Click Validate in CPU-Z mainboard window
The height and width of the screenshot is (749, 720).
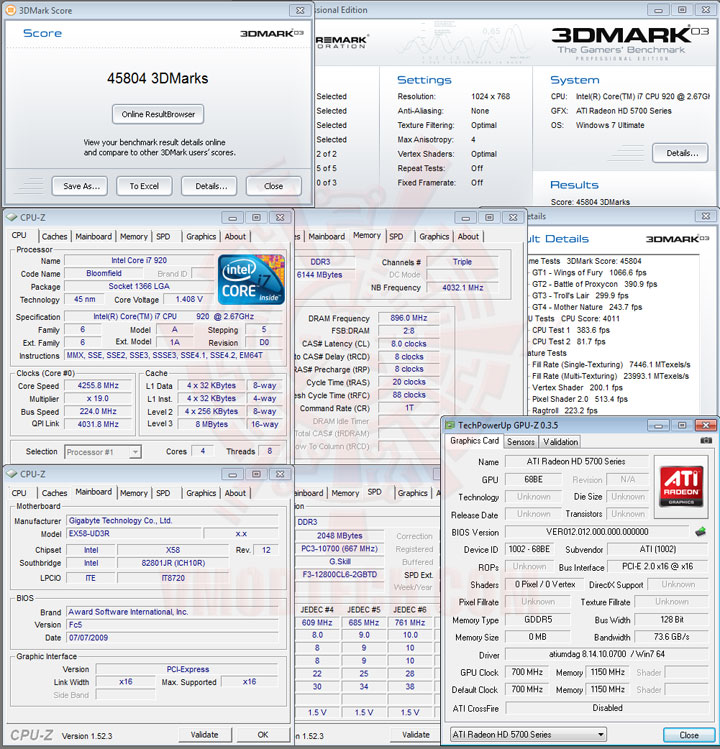205,735
